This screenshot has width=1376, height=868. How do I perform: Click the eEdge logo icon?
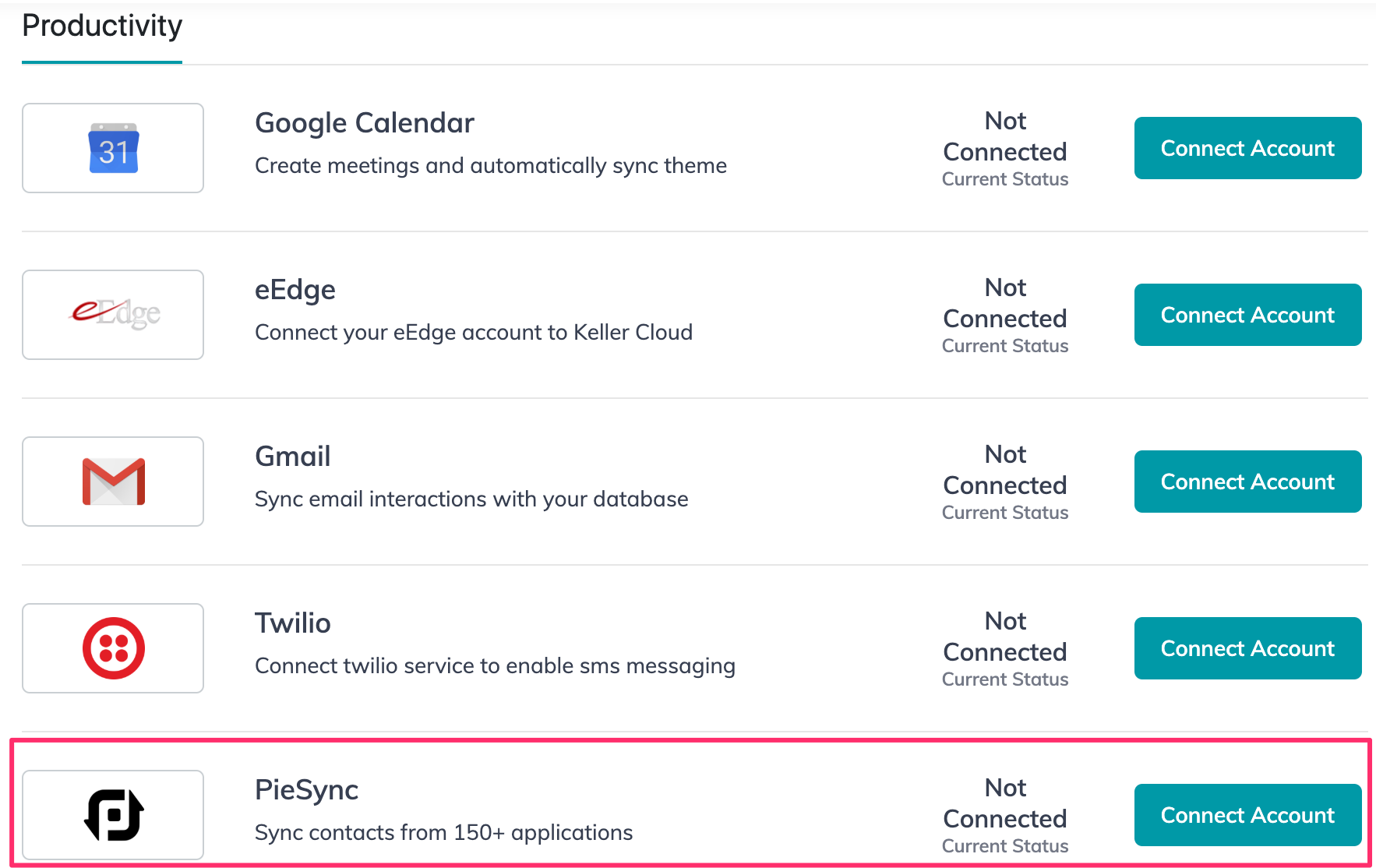click(115, 314)
